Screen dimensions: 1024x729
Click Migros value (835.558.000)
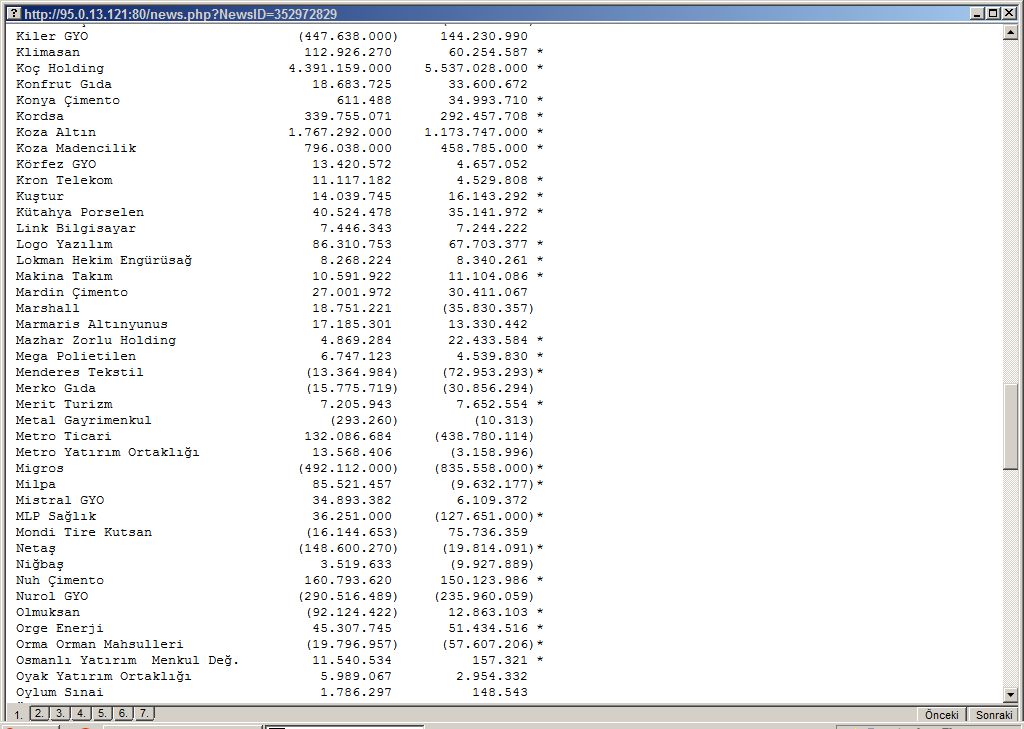pos(485,468)
